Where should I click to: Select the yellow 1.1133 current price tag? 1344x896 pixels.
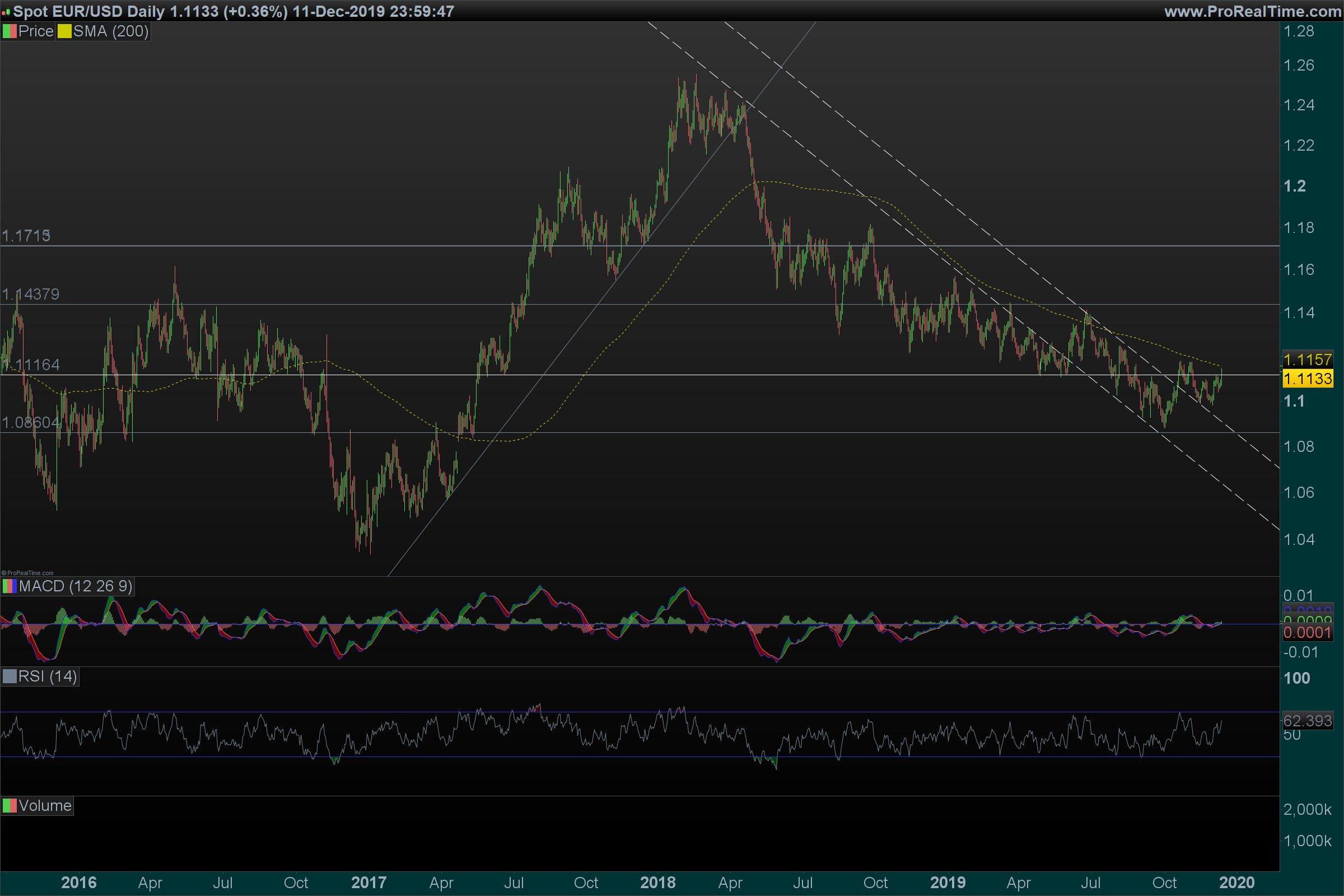tap(1308, 379)
